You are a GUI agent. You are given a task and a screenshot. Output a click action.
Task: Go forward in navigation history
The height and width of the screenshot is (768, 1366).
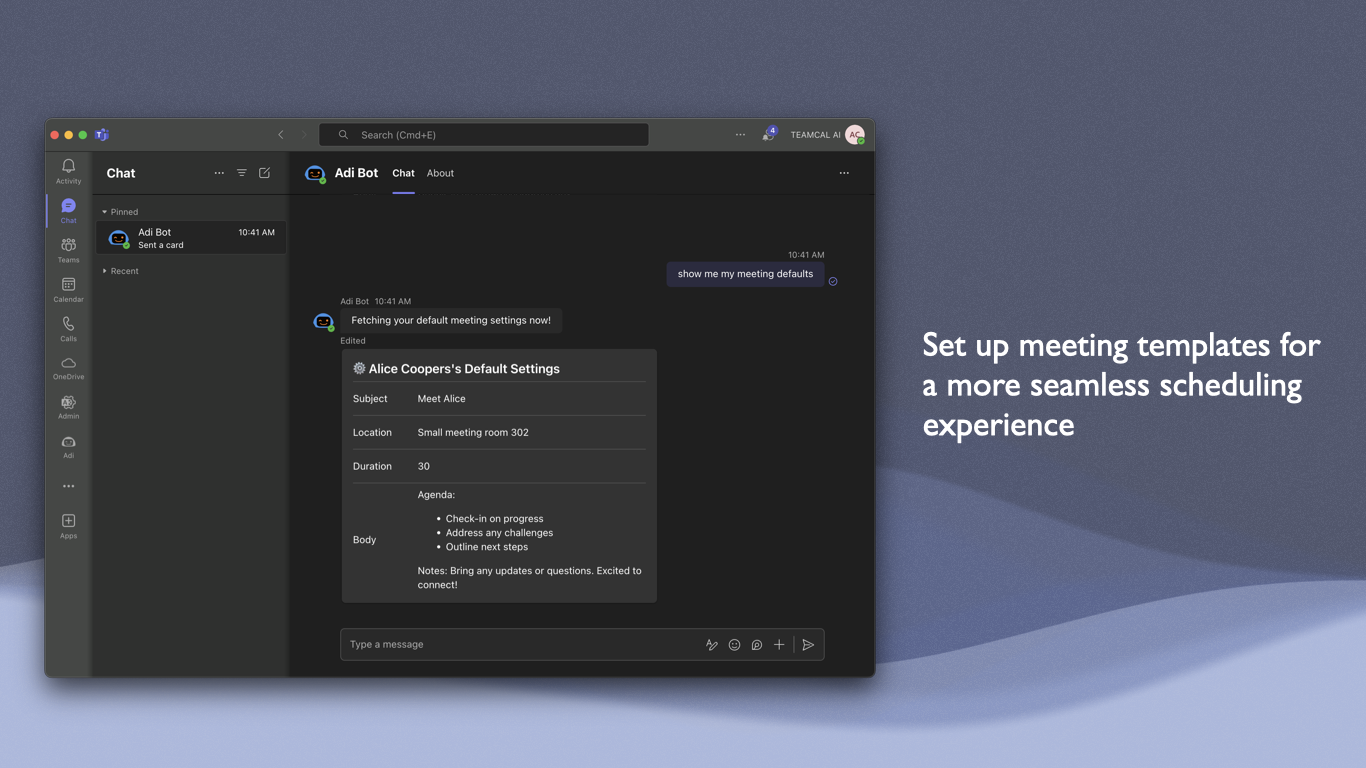tap(304, 135)
